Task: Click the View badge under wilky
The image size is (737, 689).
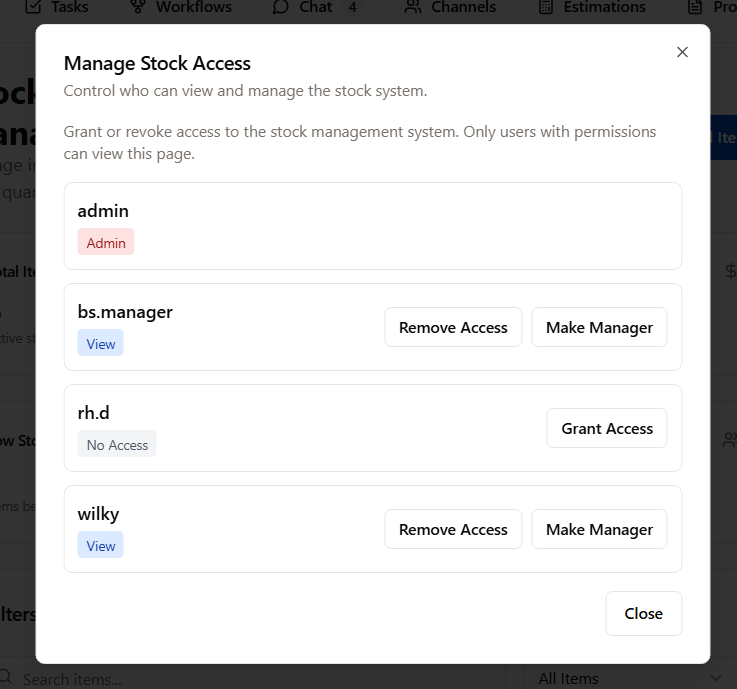Action: (x=101, y=545)
